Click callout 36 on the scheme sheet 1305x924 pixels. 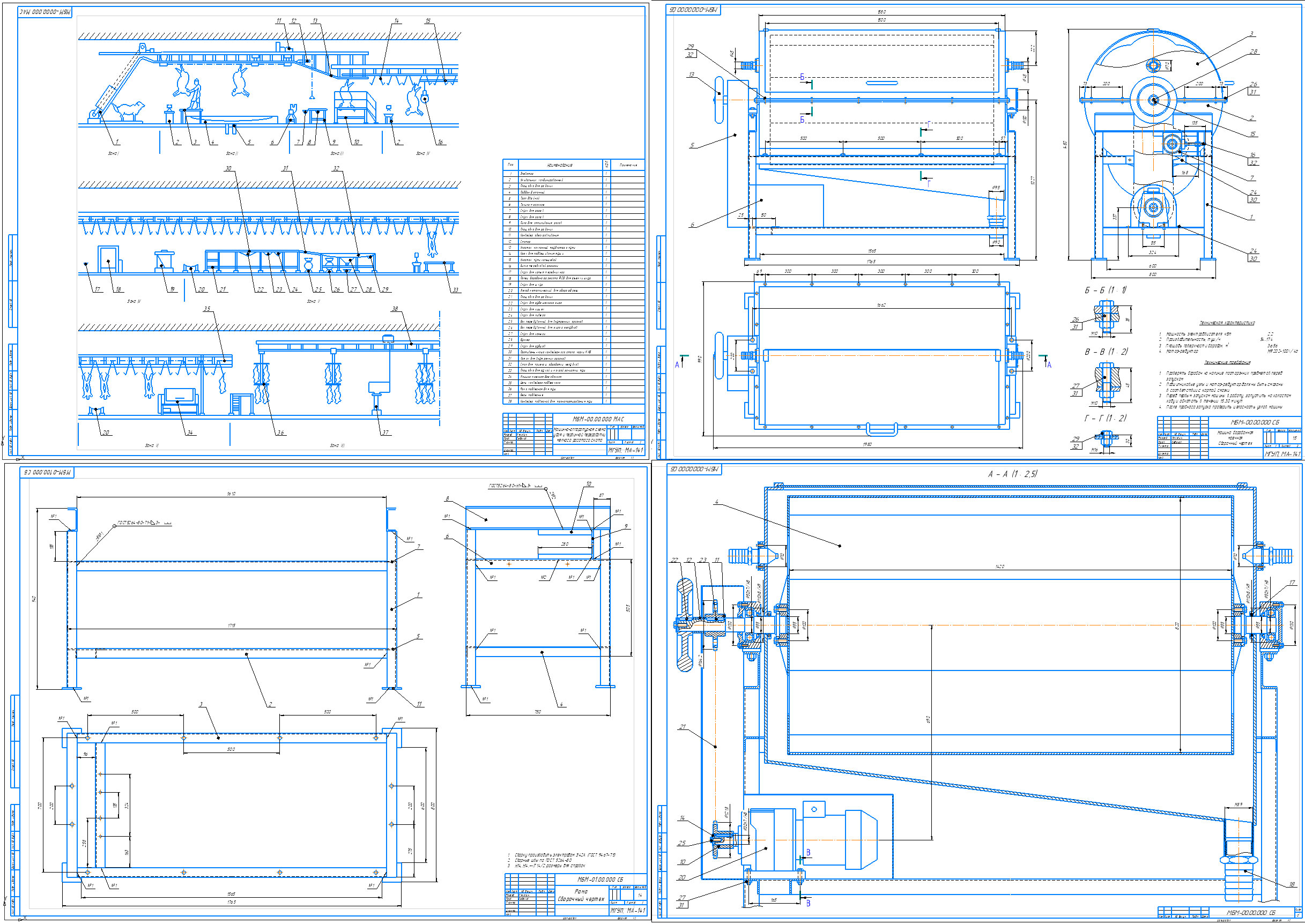coord(280,433)
